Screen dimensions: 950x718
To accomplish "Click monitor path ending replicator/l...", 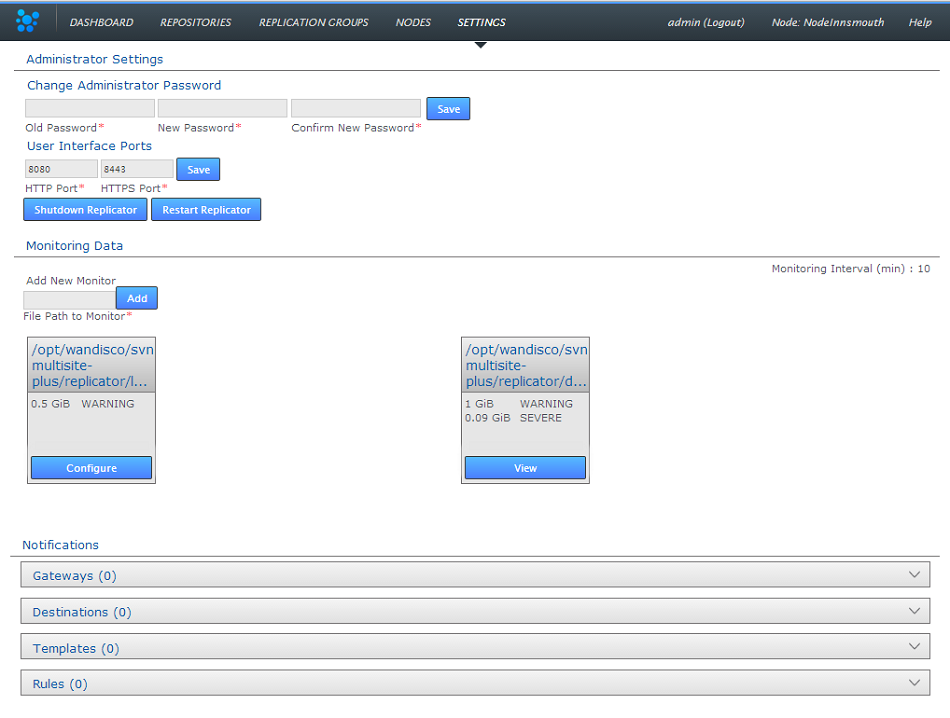I will [x=91, y=365].
